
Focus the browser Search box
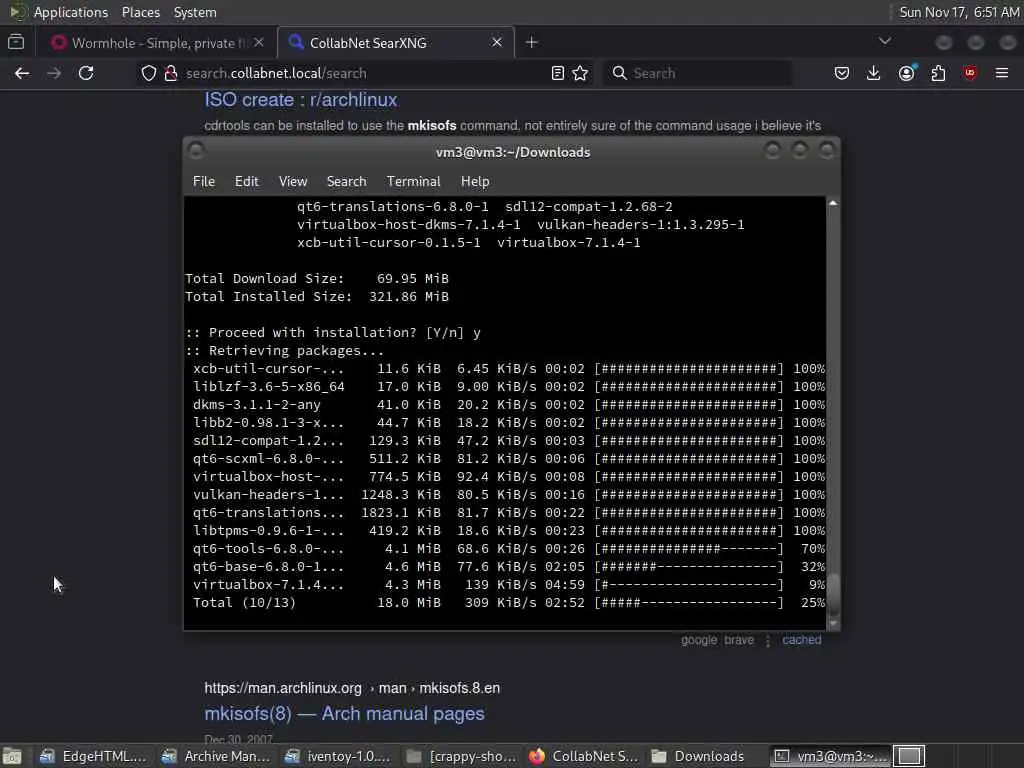coord(697,73)
